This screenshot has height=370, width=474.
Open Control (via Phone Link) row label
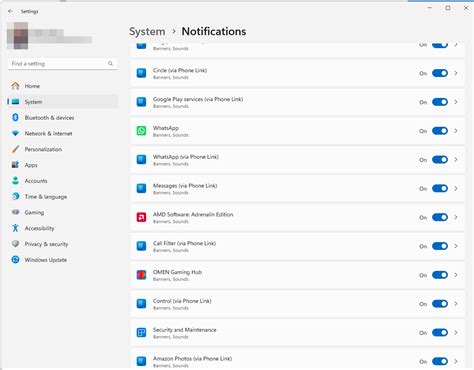182,301
